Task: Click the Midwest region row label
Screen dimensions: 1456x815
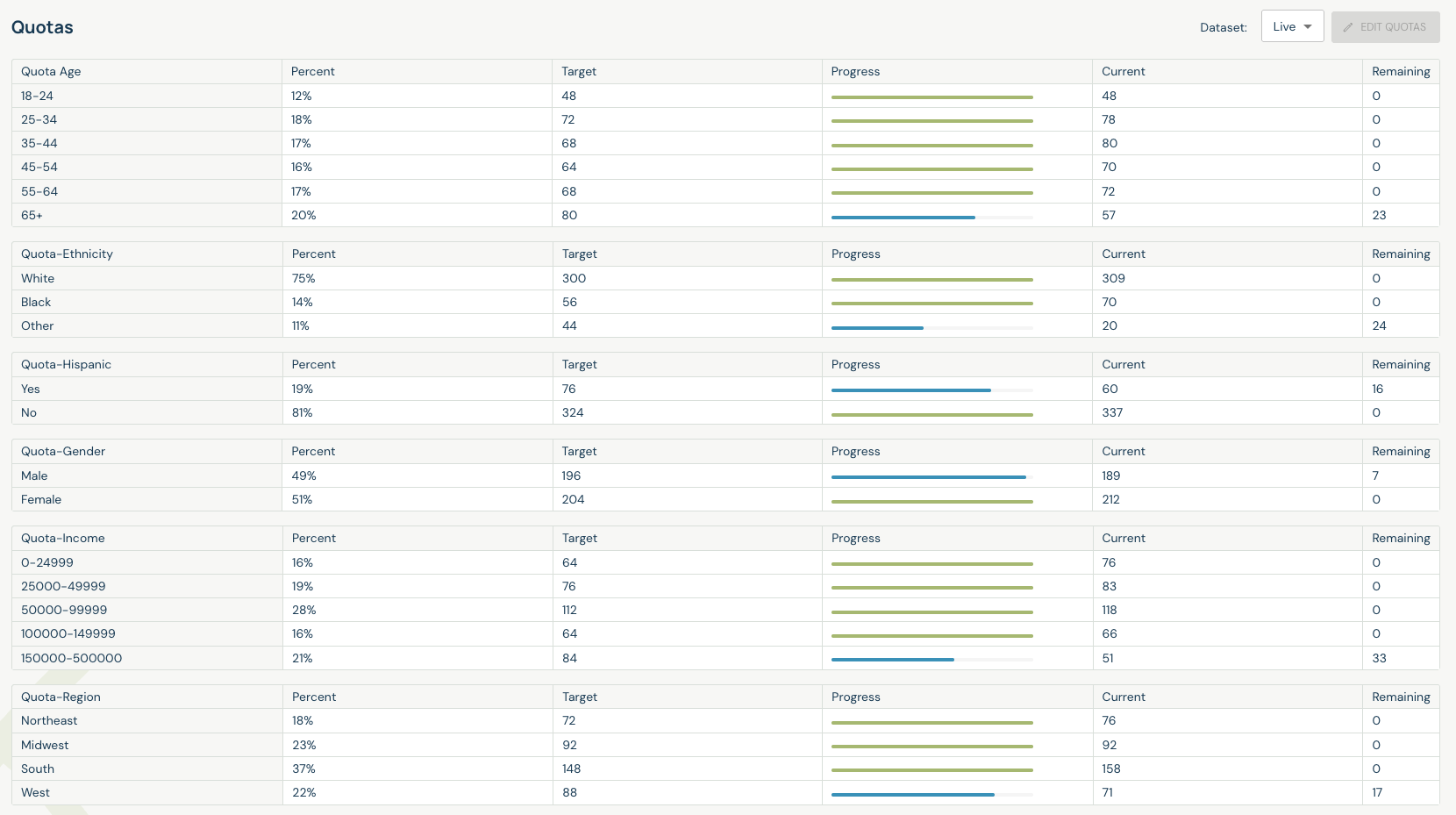Action: click(45, 745)
